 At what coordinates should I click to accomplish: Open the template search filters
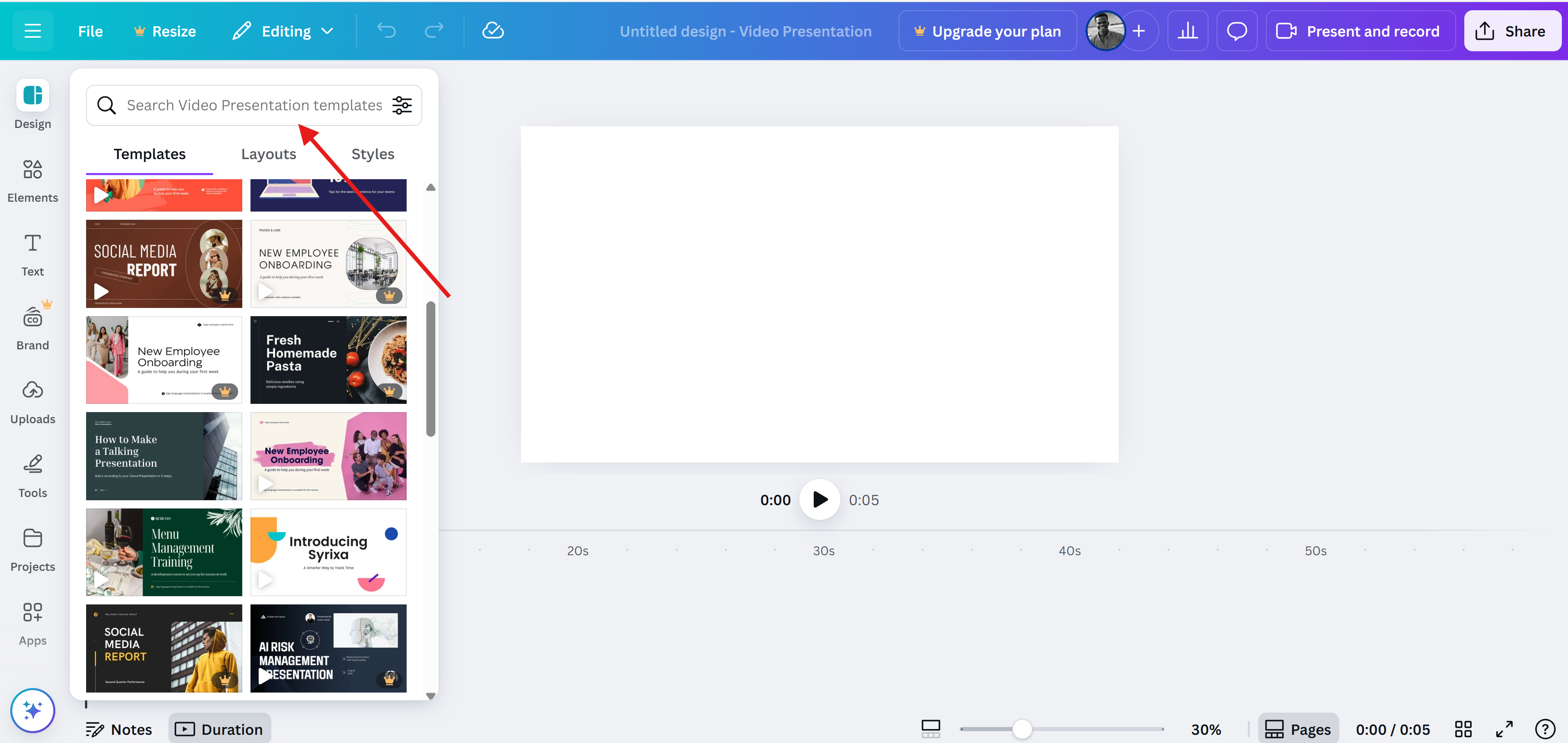(x=402, y=105)
